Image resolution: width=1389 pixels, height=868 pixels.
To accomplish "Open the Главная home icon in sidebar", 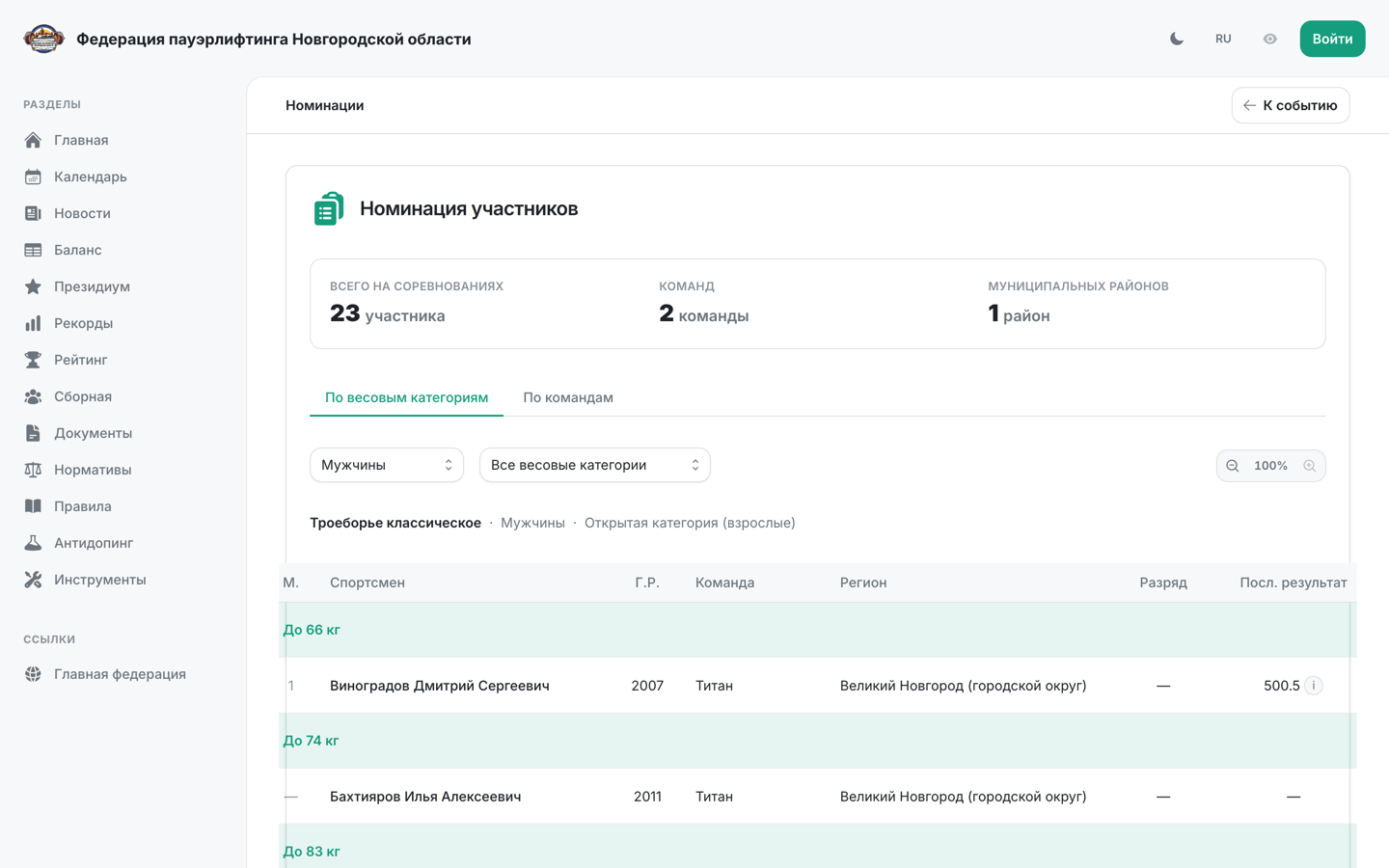I will [33, 140].
